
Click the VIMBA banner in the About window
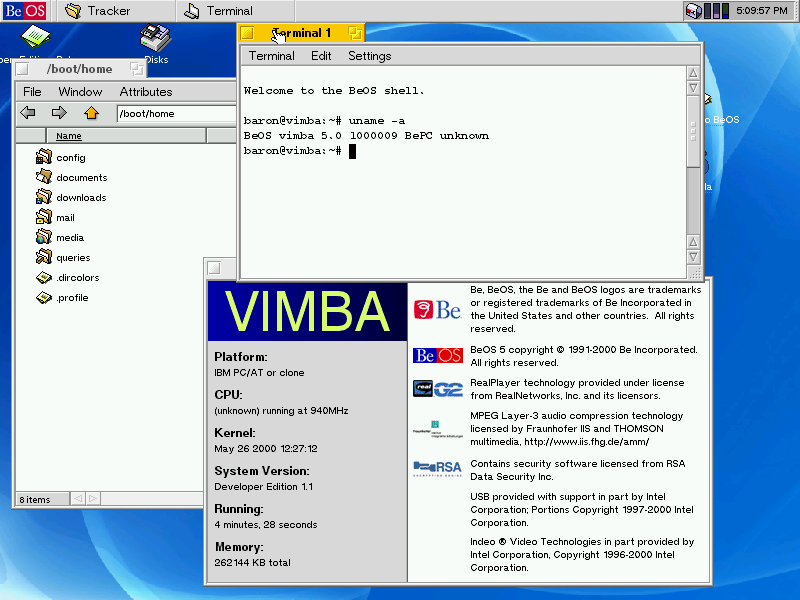(307, 311)
